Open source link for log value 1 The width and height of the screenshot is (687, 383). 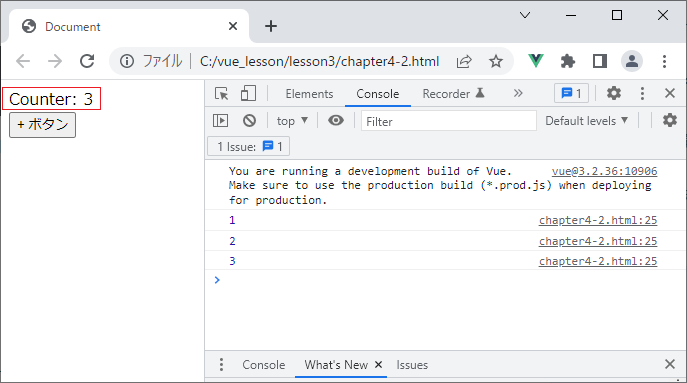[598, 220]
